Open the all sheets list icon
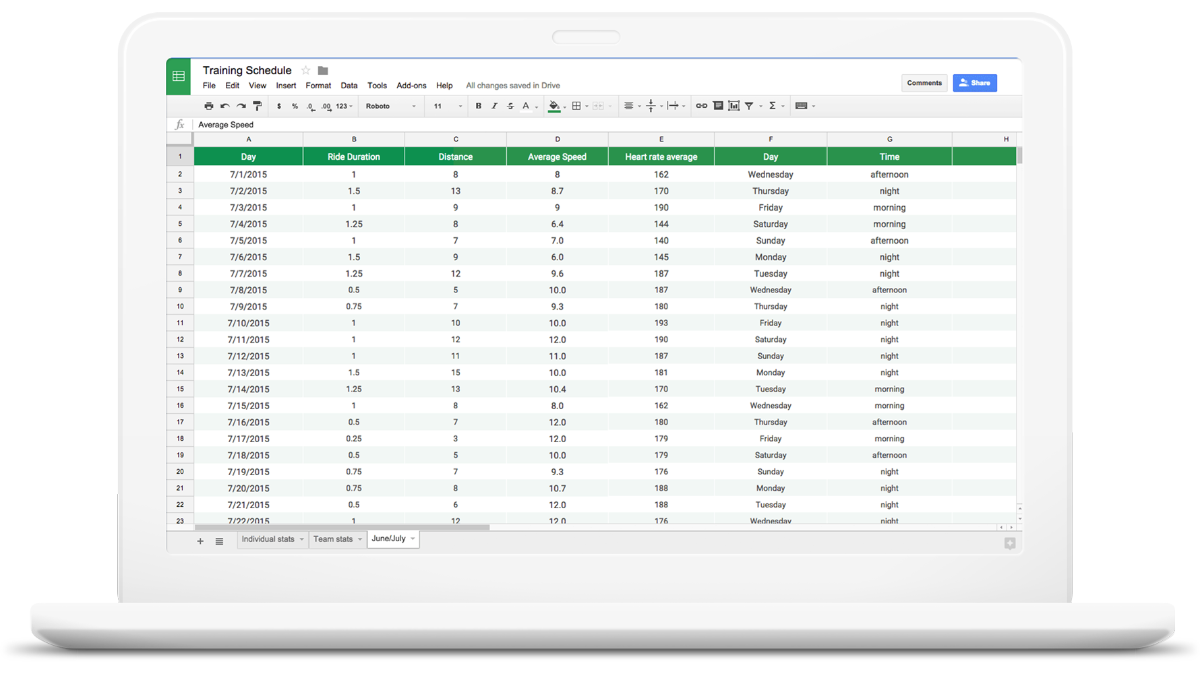The image size is (1200, 674). [219, 541]
